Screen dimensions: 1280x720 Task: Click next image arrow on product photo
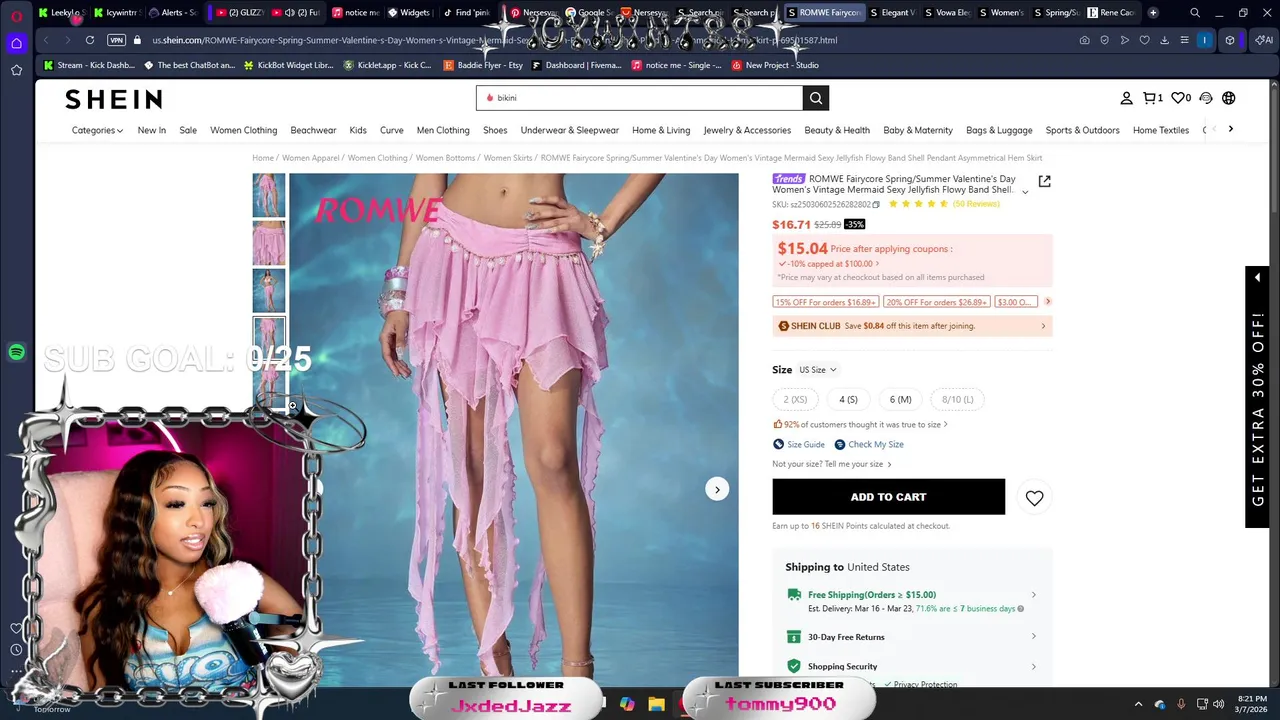point(717,489)
